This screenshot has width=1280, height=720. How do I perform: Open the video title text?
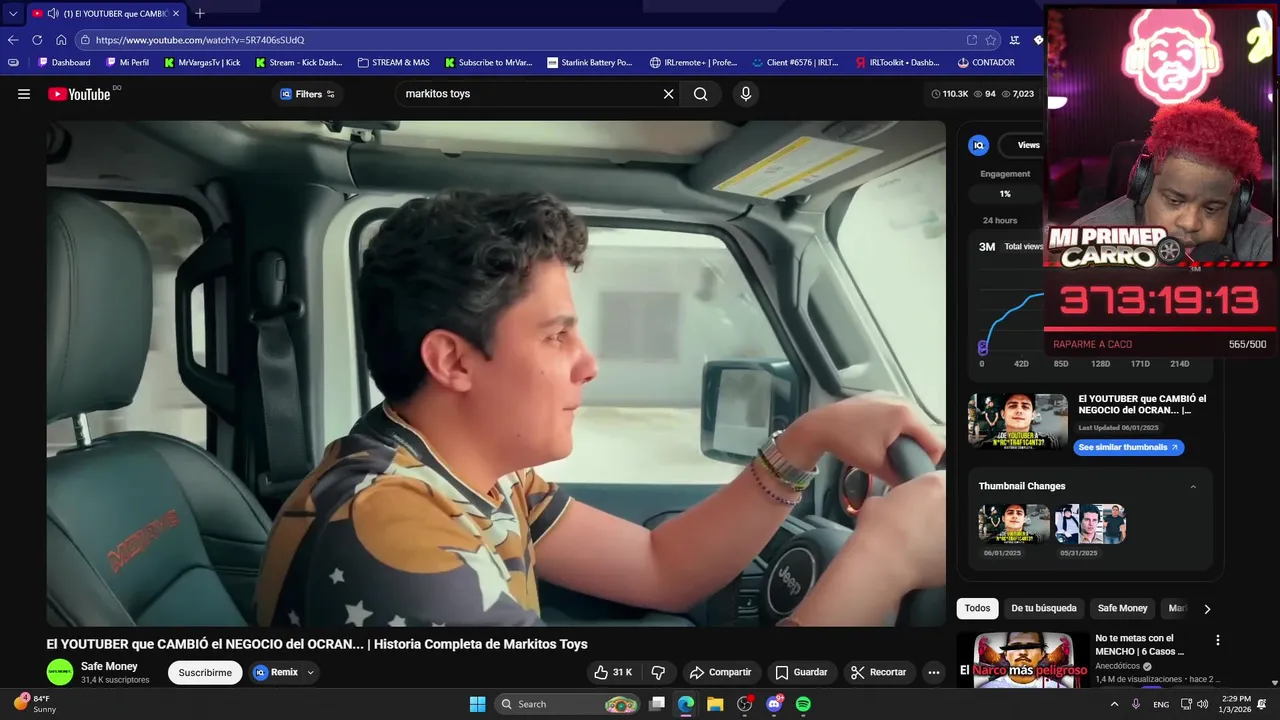[x=317, y=644]
